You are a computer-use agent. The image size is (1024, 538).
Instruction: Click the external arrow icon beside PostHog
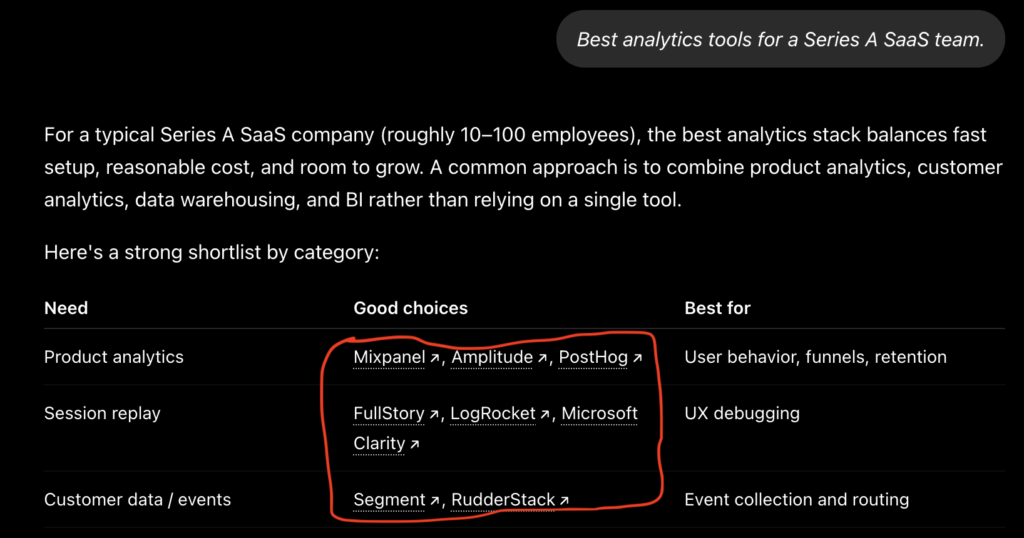(637, 358)
